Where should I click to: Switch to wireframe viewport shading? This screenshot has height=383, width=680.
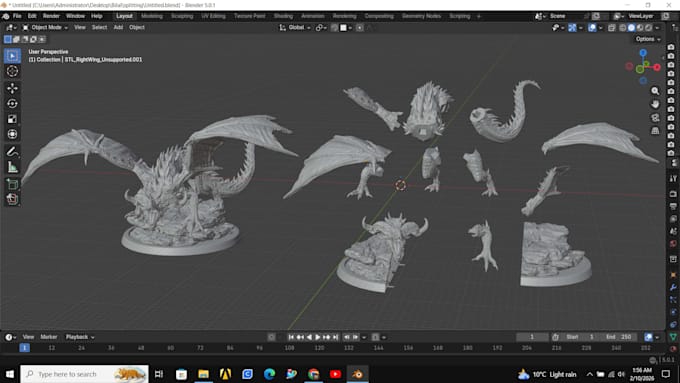click(x=623, y=28)
